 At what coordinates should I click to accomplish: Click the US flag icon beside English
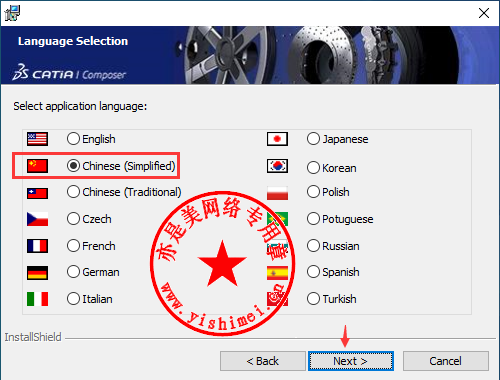pos(37,139)
